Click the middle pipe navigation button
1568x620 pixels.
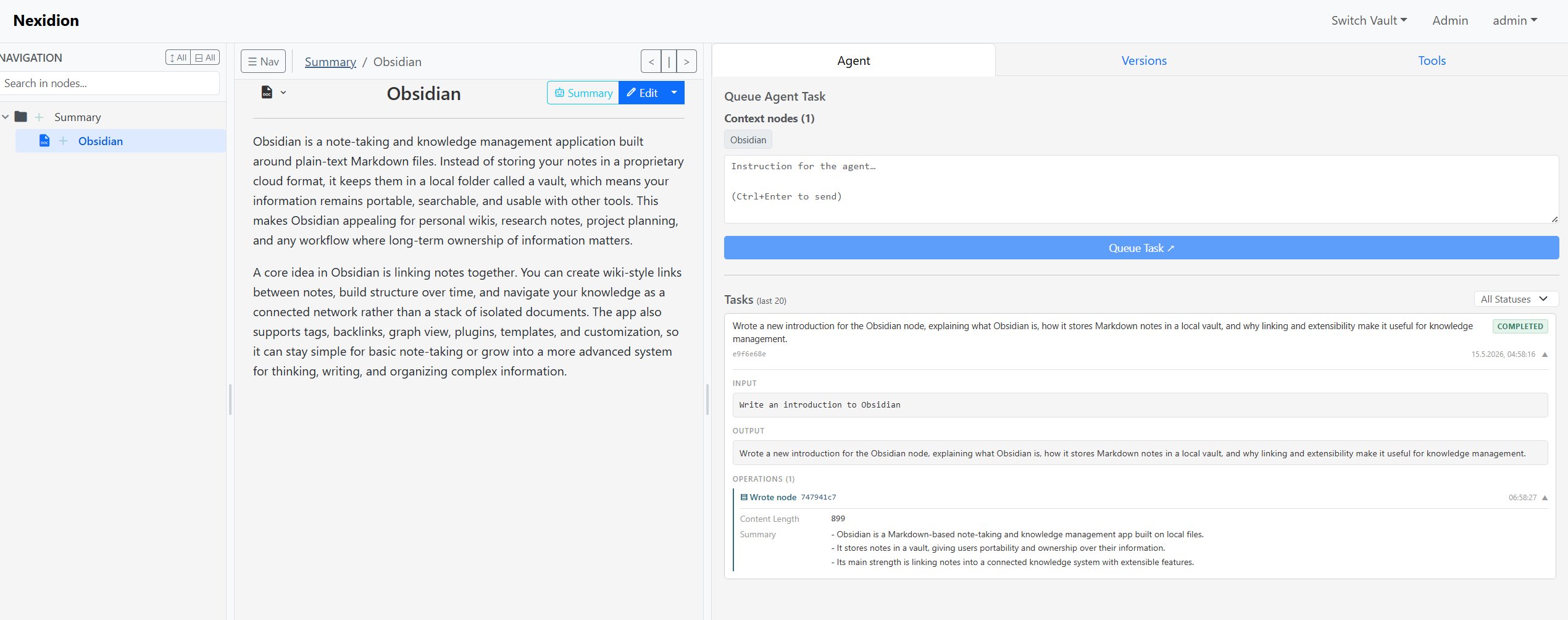(x=669, y=61)
